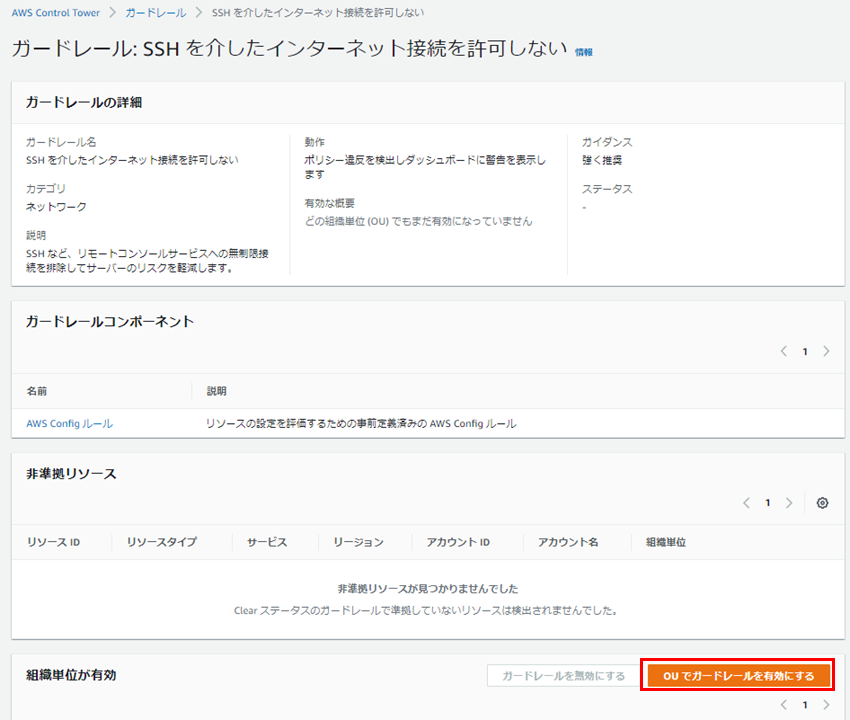Click 名前 column header in components table

point(37,391)
